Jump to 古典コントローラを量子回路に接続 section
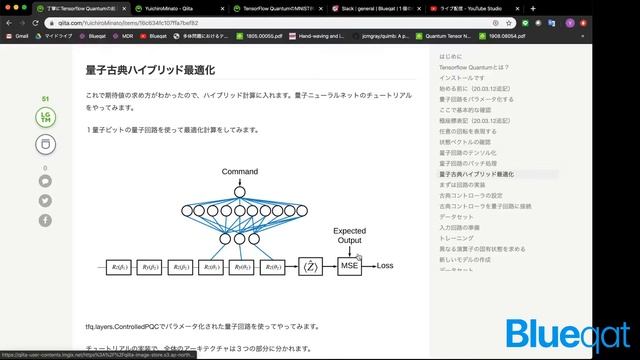Screen dimensions: 640x360 click(x=485, y=206)
